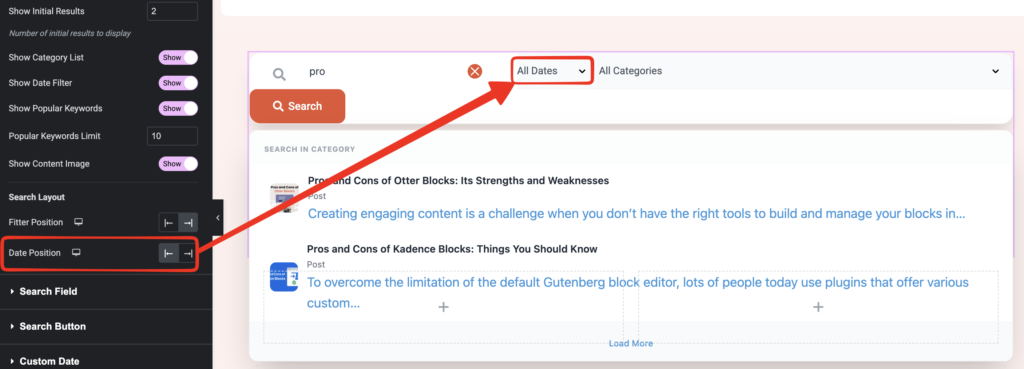This screenshot has height=369, width=1024.
Task: Toggle Show Date Filter switch
Action: coord(178,83)
